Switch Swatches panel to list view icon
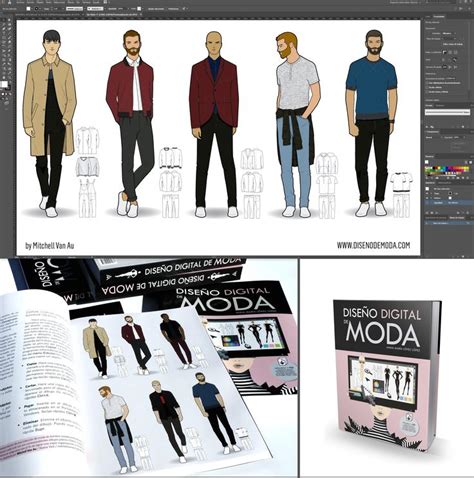The height and width of the screenshot is (478, 474). [x=466, y=162]
